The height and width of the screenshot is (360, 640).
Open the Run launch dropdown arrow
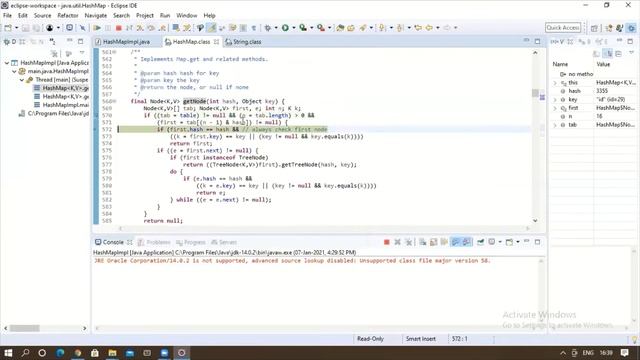(293, 28)
